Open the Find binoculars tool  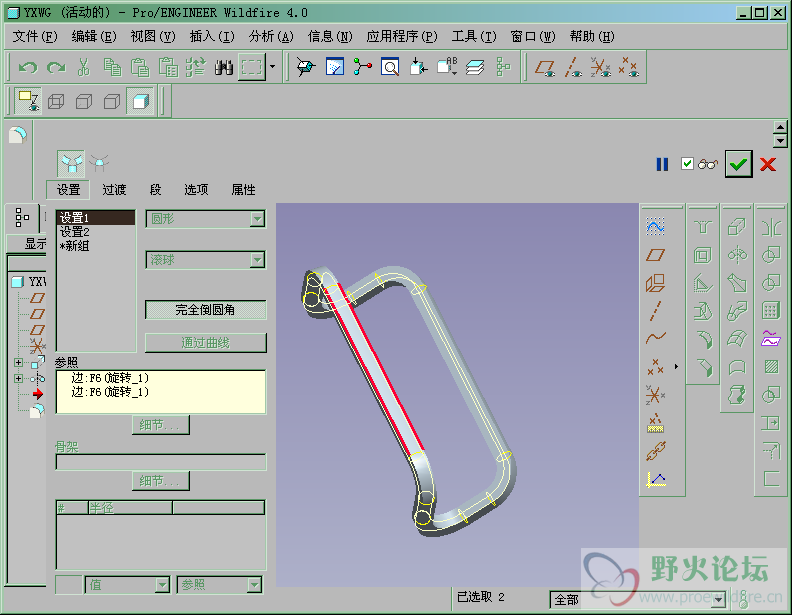[224, 67]
